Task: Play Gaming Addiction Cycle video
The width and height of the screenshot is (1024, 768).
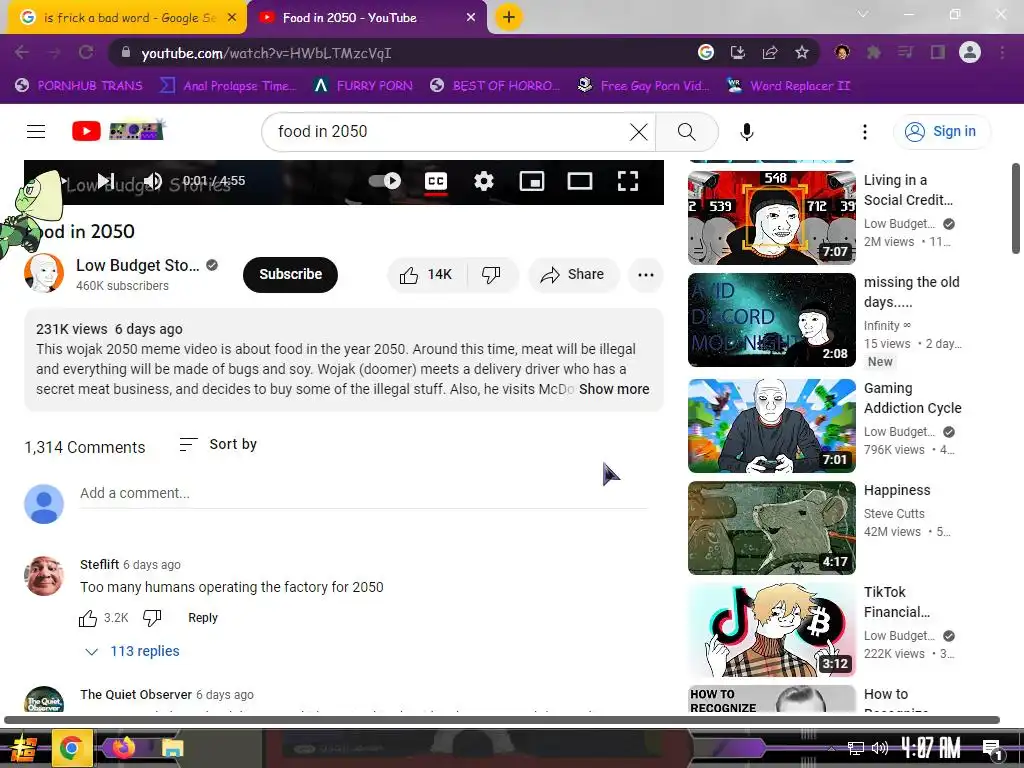Action: click(771, 426)
